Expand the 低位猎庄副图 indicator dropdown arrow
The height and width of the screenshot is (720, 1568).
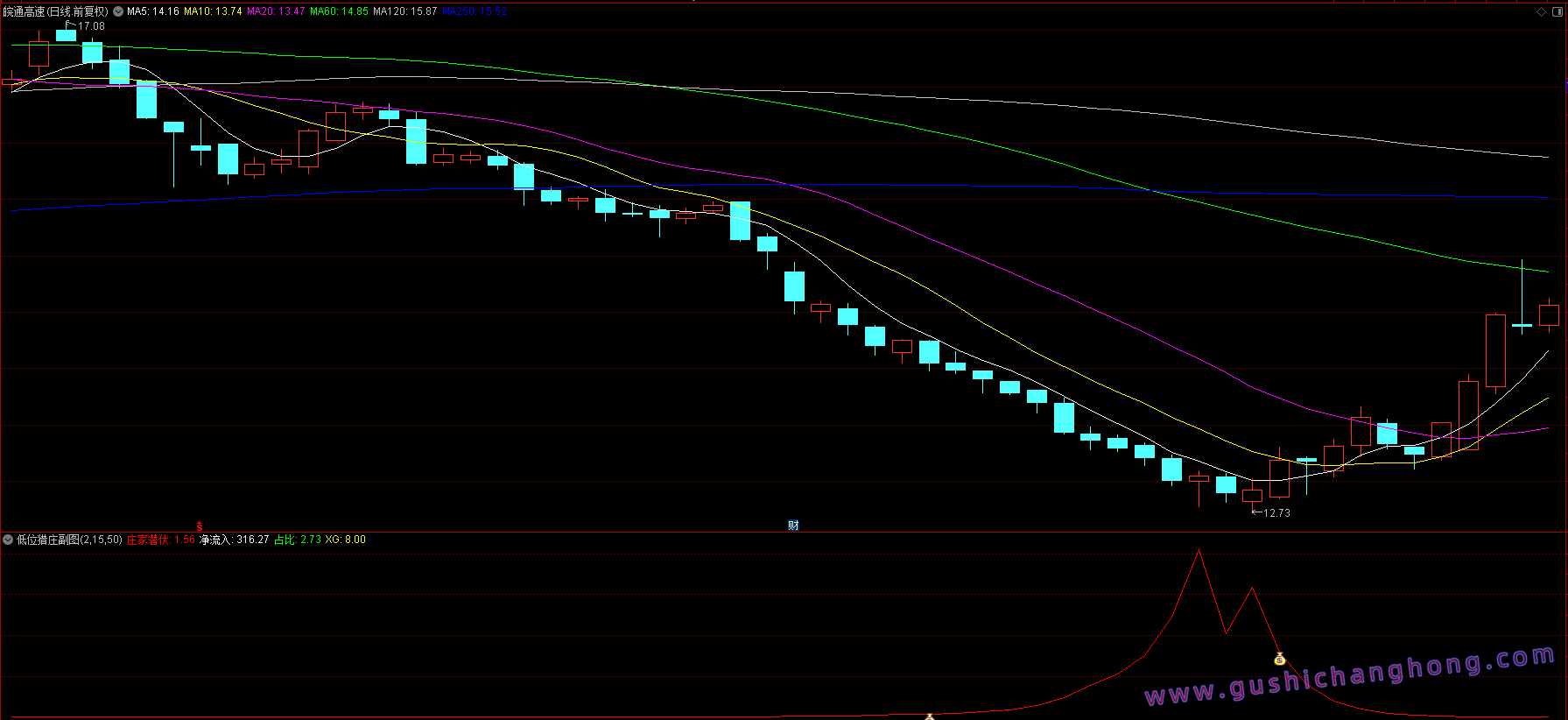8,540
